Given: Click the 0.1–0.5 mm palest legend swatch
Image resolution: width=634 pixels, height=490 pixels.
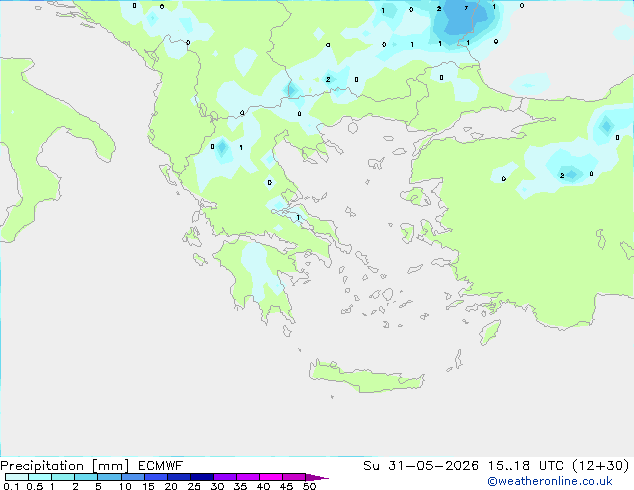Looking at the screenshot, I should (17, 477).
